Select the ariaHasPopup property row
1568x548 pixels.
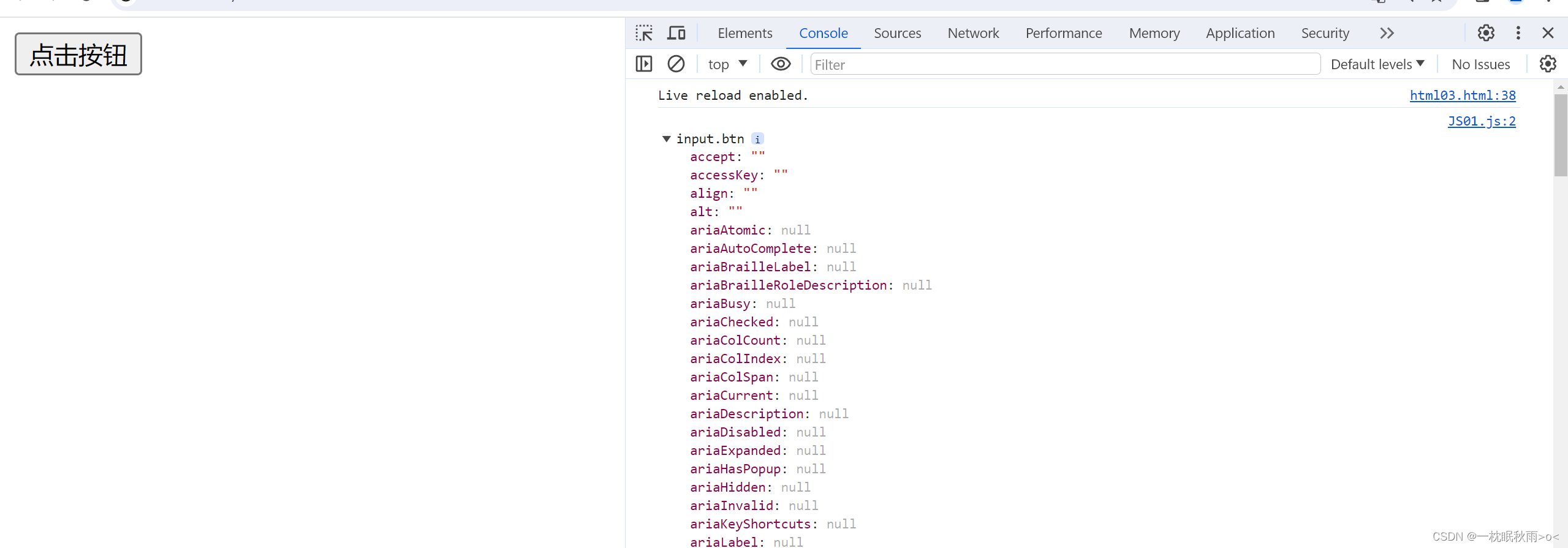[x=758, y=469]
